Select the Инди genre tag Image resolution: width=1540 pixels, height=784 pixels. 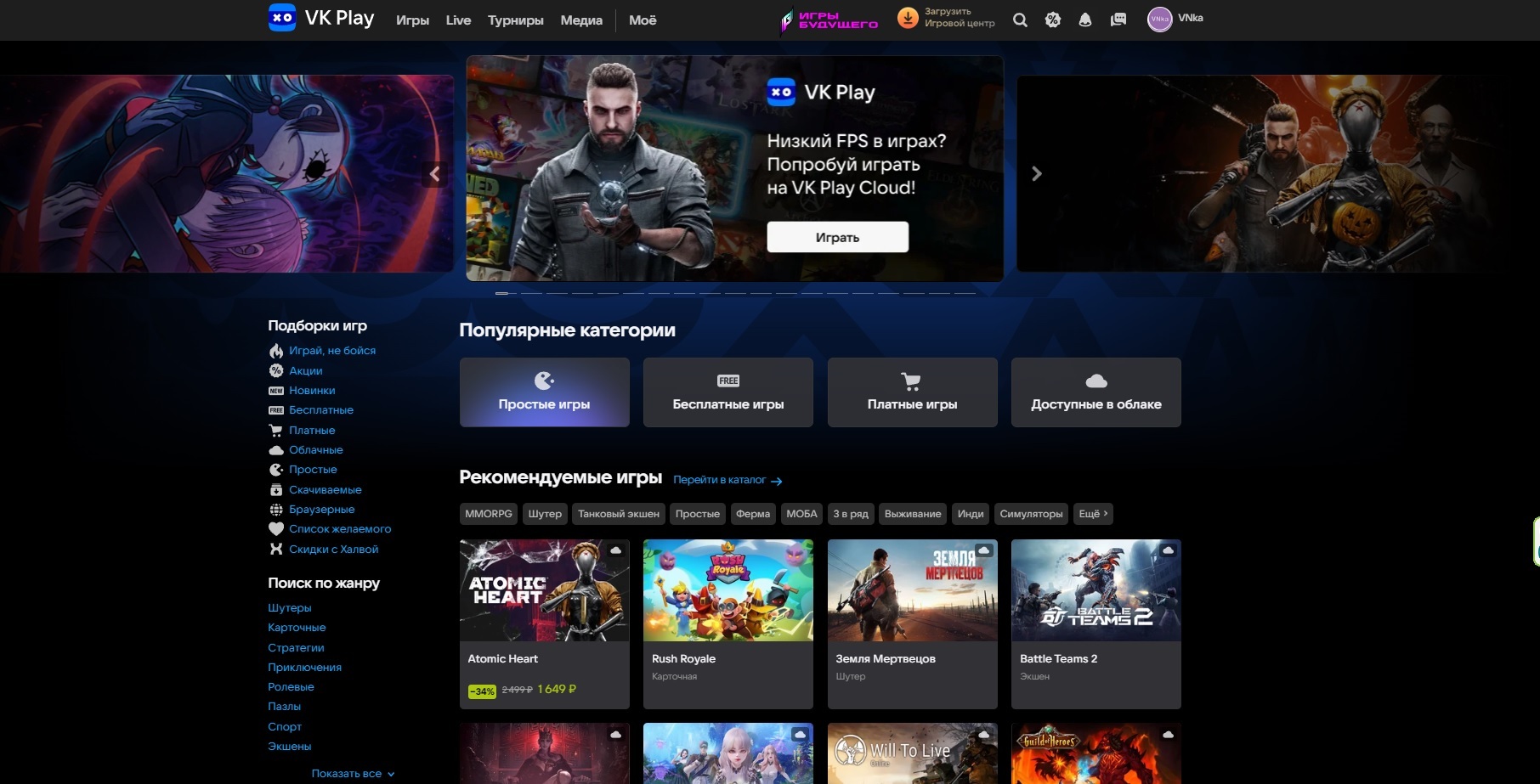(971, 514)
